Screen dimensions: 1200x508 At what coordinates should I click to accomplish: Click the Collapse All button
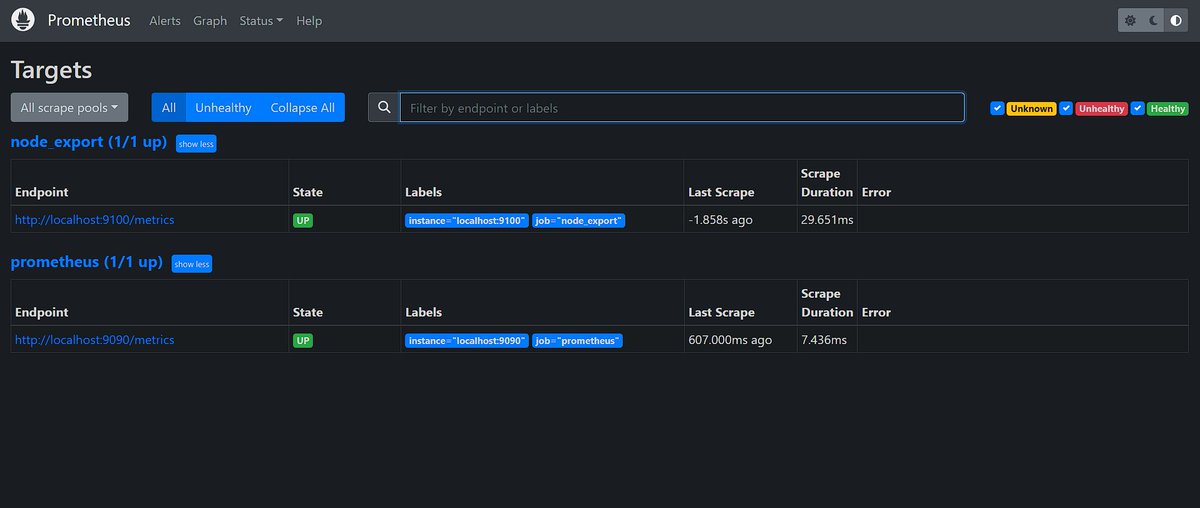click(x=302, y=108)
